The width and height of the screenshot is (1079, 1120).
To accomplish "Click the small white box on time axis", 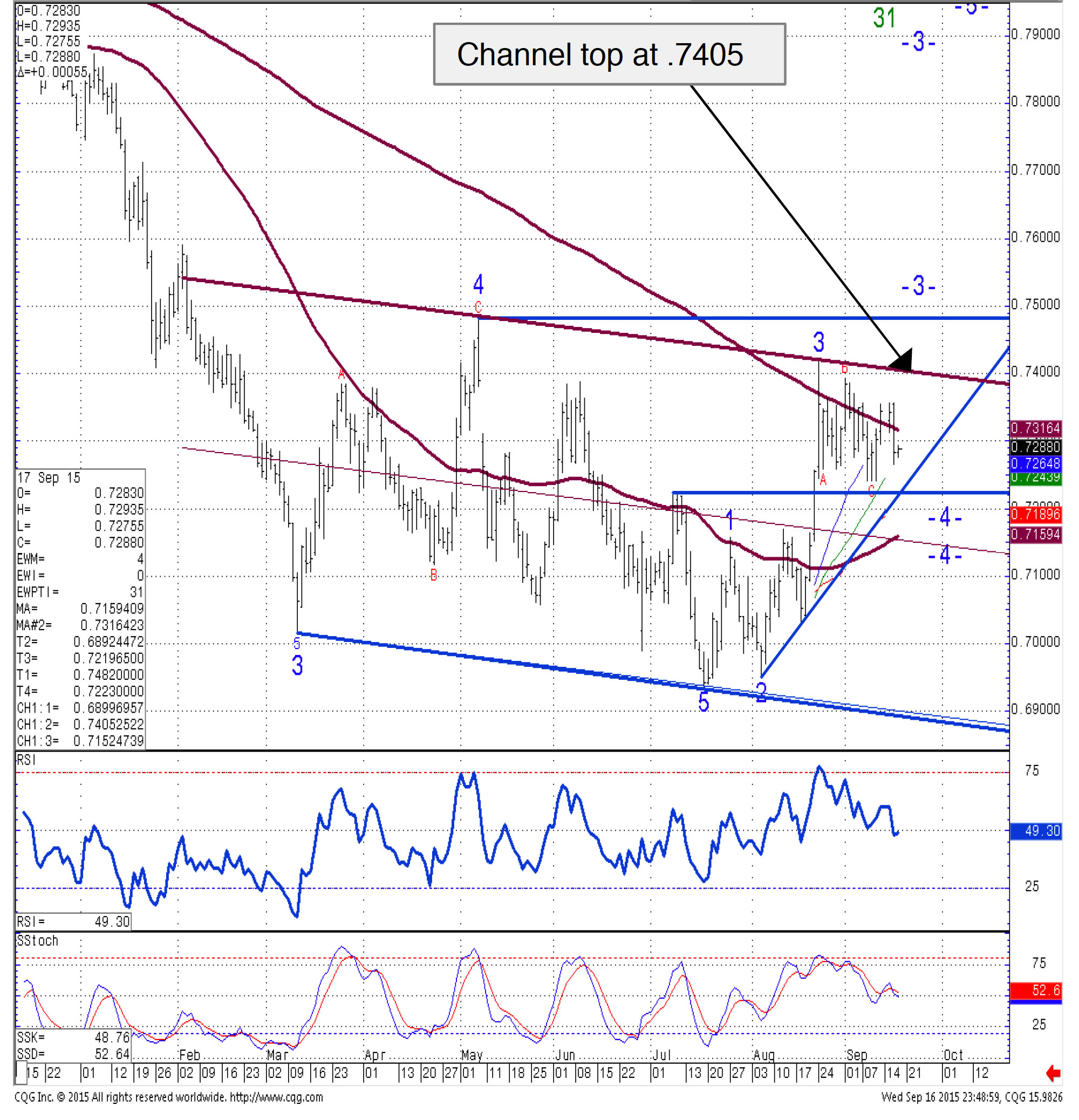I will click(21, 1073).
